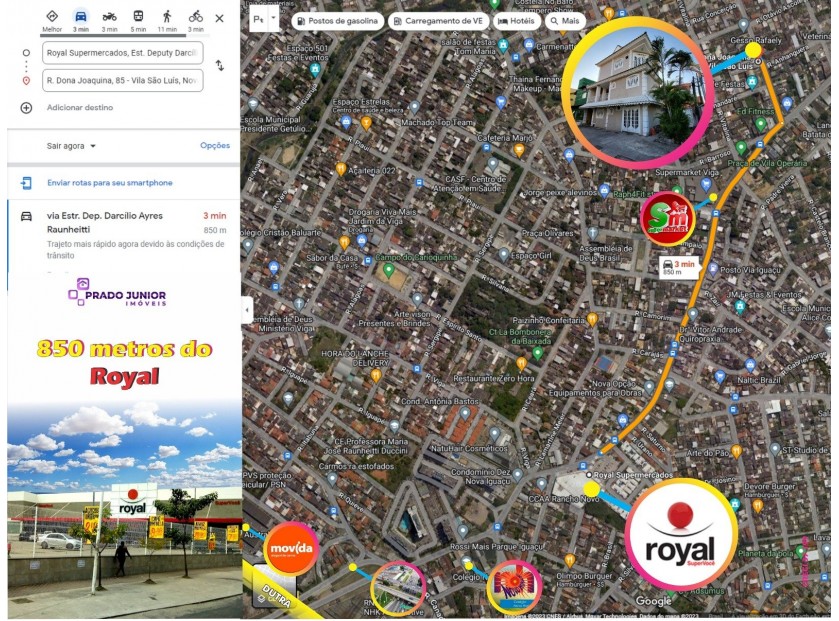Click the Pt icon at map top-left
Image resolution: width=839 pixels, height=621 pixels.
pyautogui.click(x=258, y=19)
